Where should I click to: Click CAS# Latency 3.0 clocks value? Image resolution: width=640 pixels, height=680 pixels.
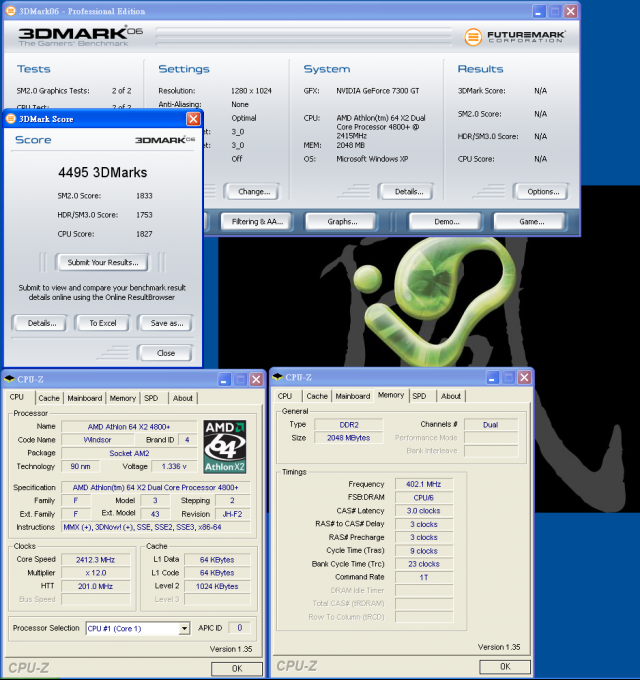point(424,511)
